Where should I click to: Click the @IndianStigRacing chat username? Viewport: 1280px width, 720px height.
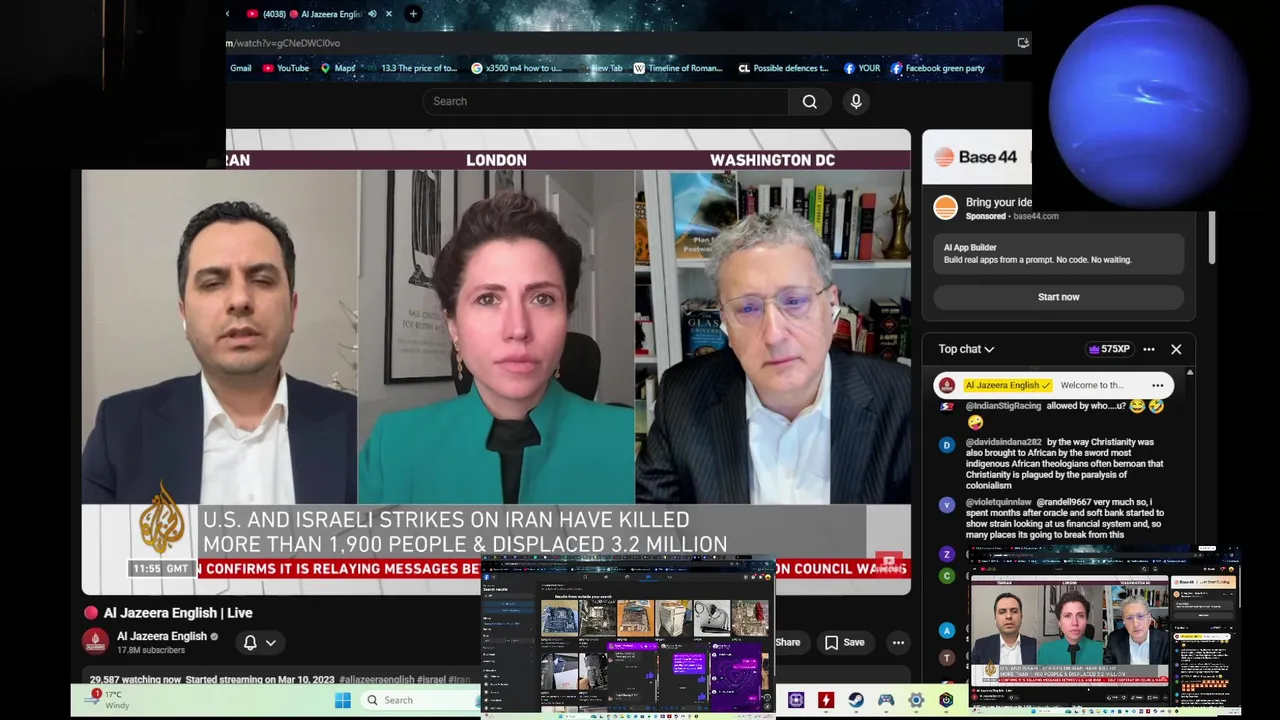(1003, 406)
